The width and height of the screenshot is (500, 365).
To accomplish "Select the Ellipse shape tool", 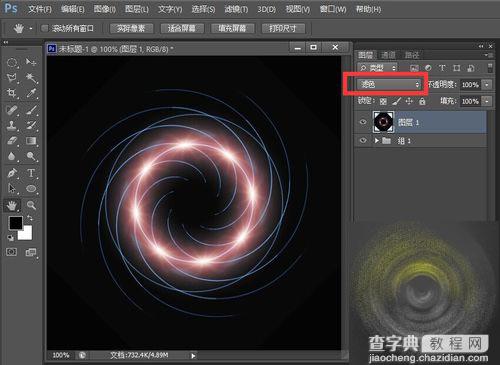I will (x=31, y=189).
